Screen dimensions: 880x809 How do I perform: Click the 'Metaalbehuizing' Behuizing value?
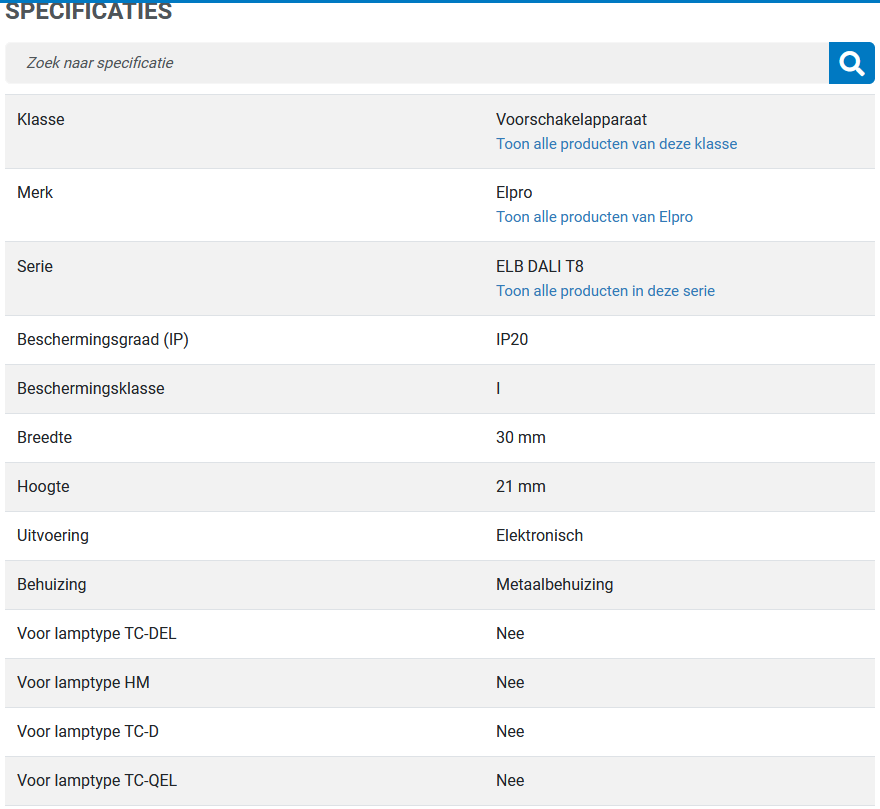coord(554,584)
